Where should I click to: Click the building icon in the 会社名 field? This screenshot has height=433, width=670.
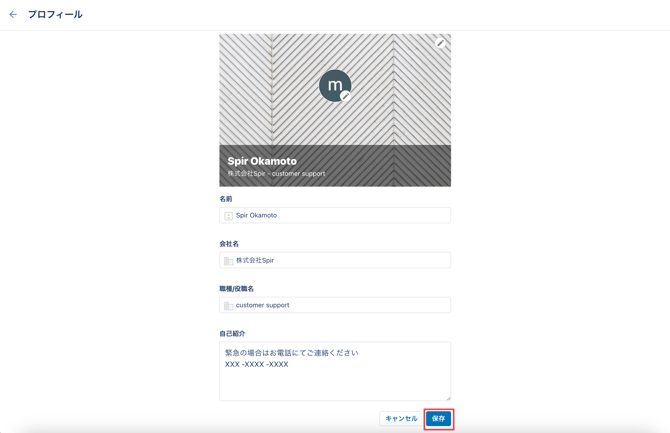[x=229, y=261]
